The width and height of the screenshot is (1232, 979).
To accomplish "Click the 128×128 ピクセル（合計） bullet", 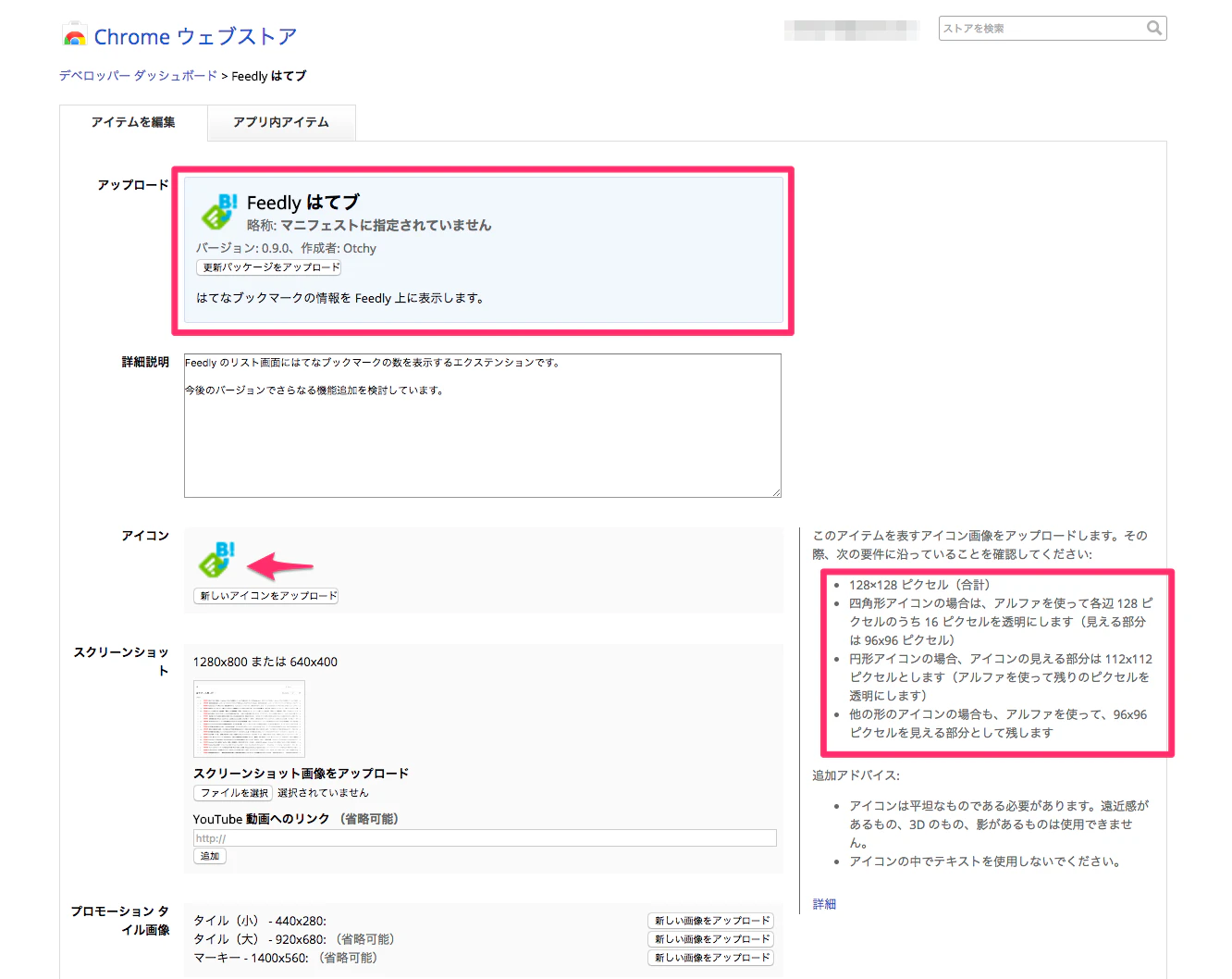I will point(919,585).
